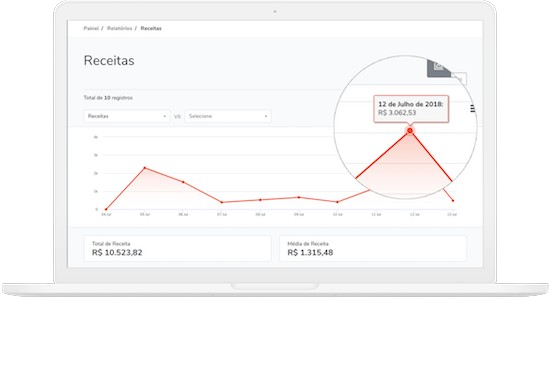
Task: Go to Relatórios in the breadcrumb
Action: pyautogui.click(x=120, y=28)
